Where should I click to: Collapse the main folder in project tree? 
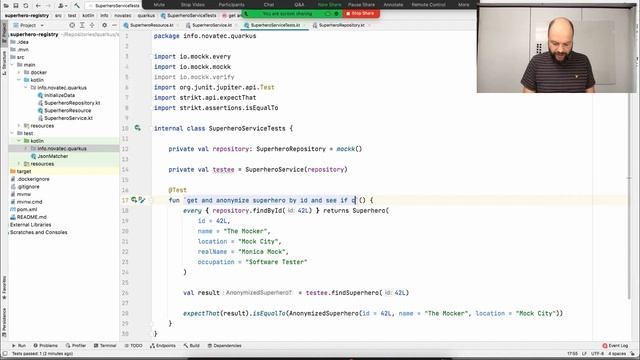point(12,65)
